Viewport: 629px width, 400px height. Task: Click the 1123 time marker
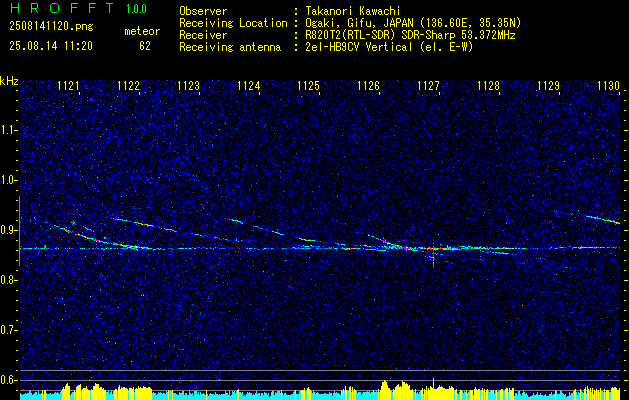click(189, 85)
